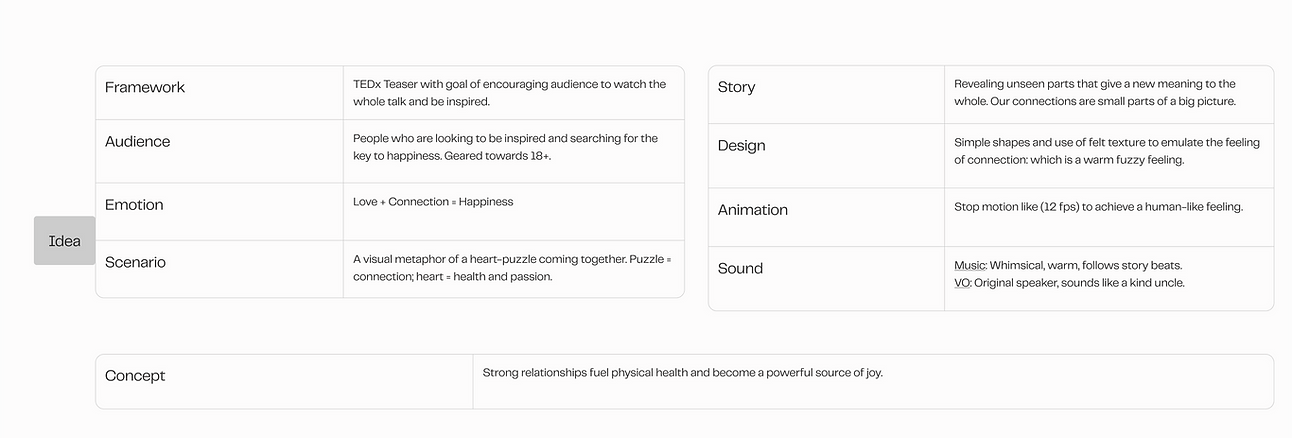Select the Love + Connection = Happiness text

click(433, 202)
